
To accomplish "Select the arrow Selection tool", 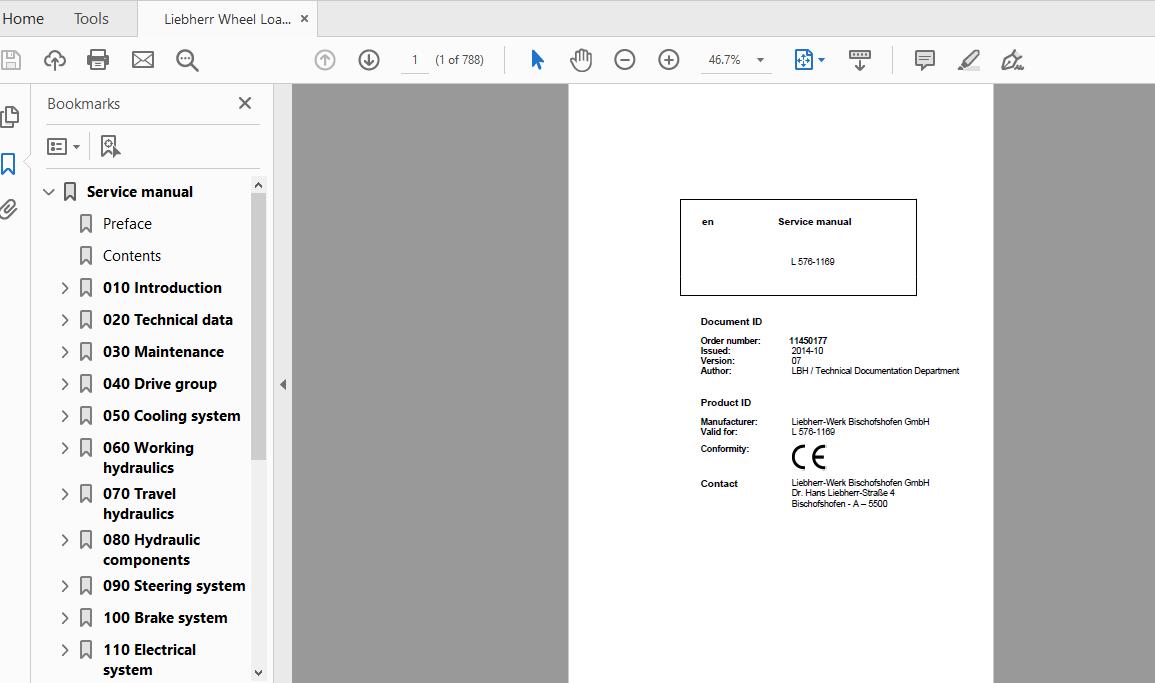I will pos(538,60).
